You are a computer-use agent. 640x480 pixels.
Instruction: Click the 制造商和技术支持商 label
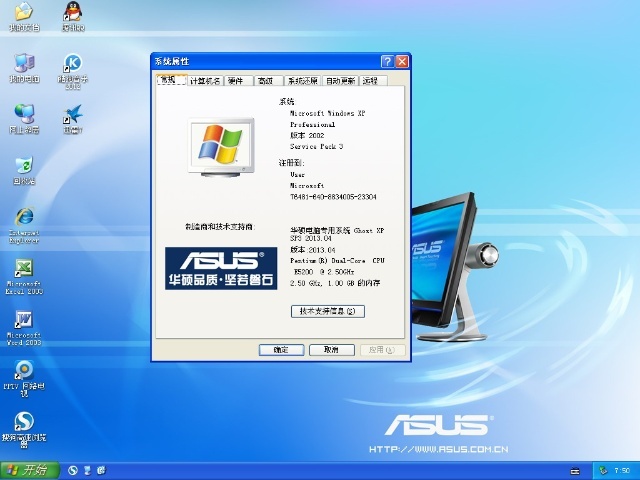(220, 227)
